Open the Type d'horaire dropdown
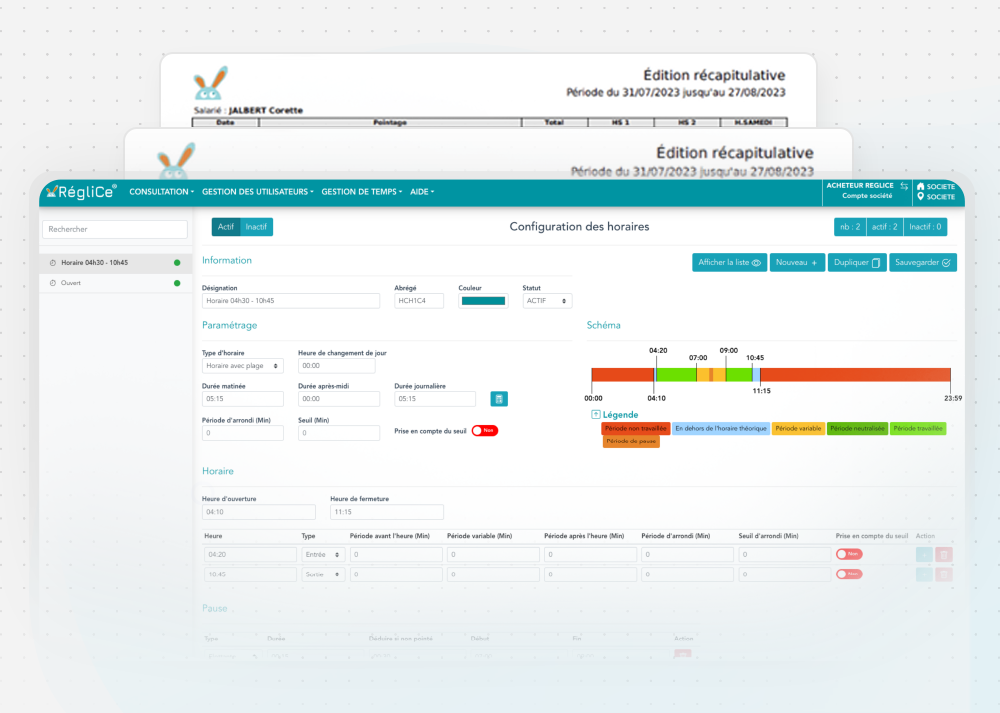This screenshot has height=713, width=1000. 242,366
